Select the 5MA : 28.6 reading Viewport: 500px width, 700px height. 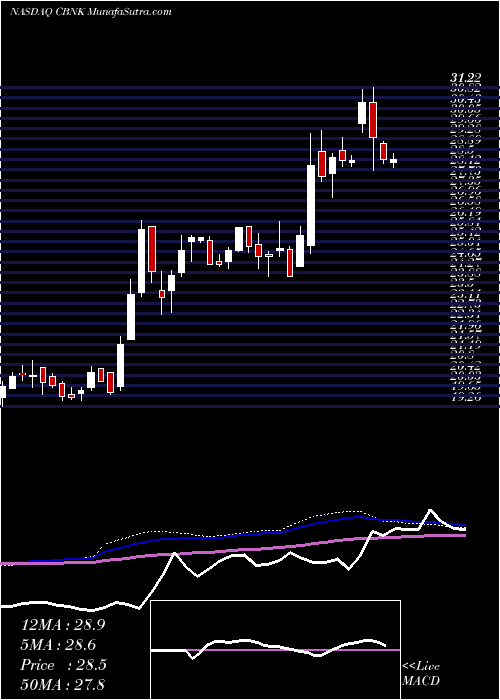pos(58,645)
